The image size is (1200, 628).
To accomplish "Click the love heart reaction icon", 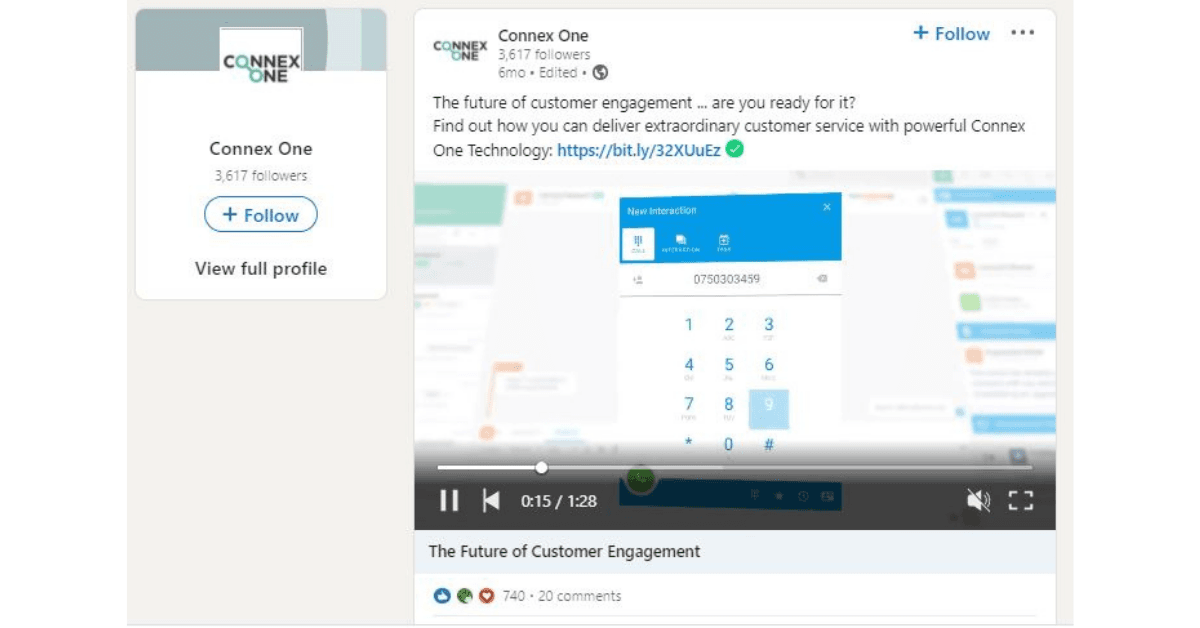I will pyautogui.click(x=487, y=596).
